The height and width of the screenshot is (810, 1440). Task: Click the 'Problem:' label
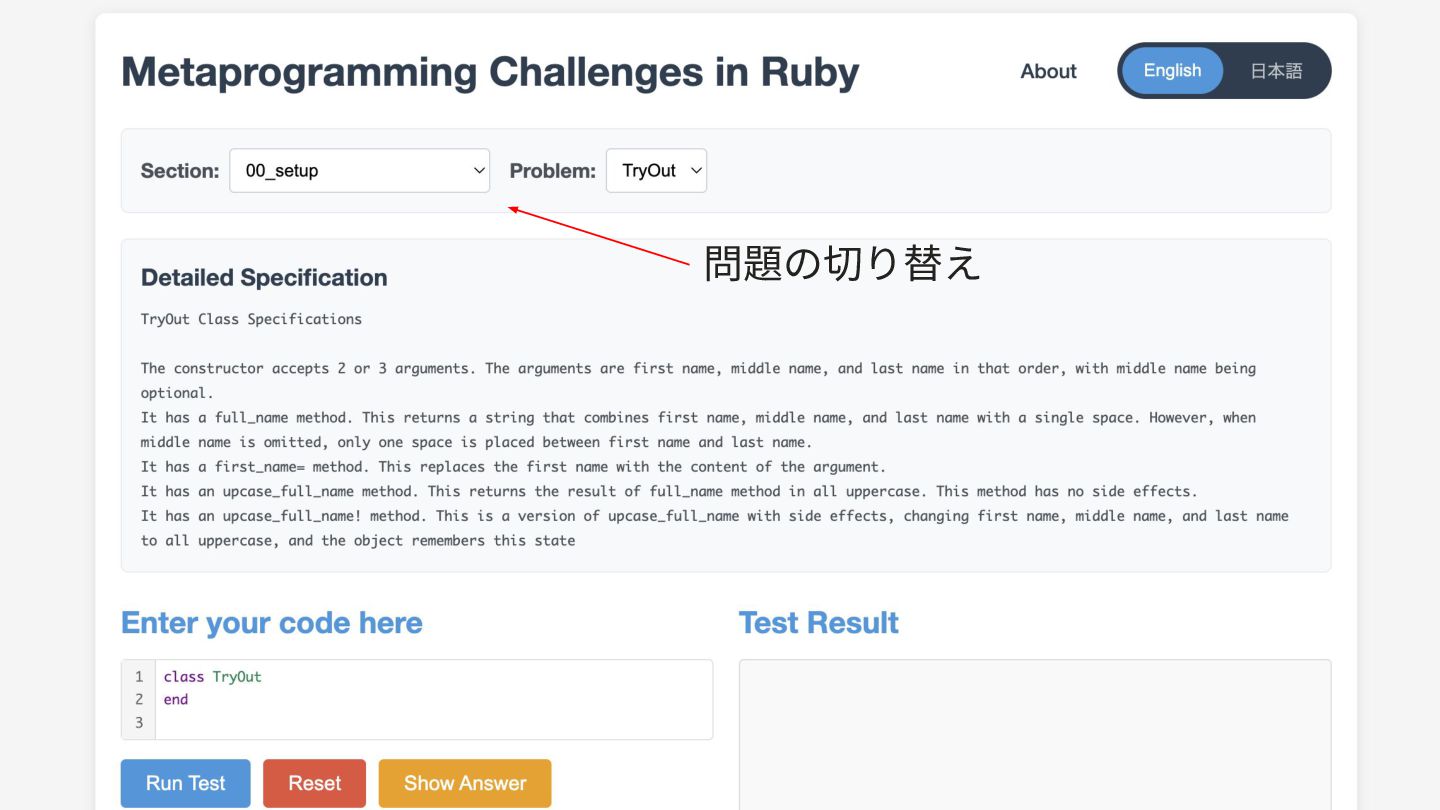tap(552, 171)
